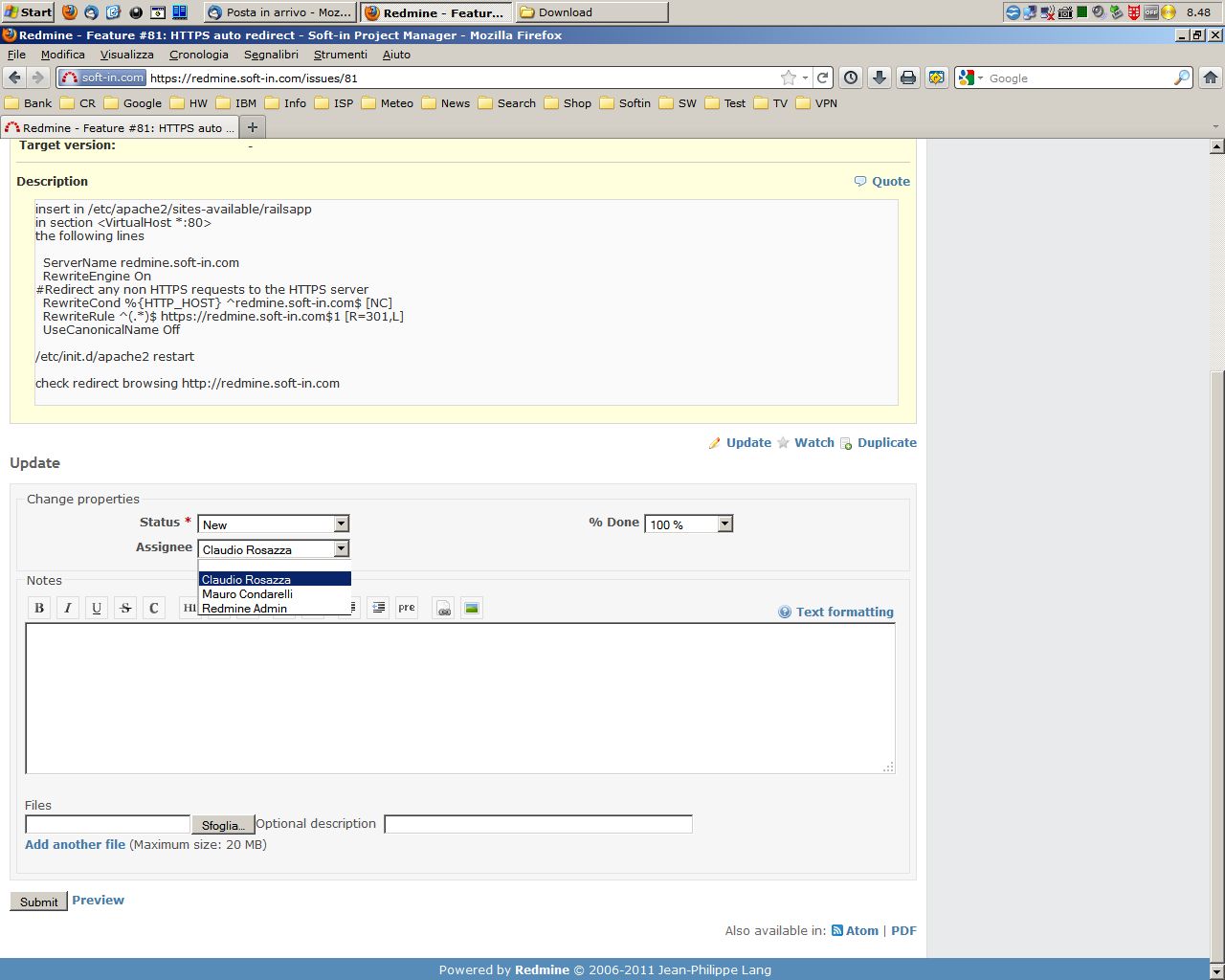
Task: Apply strikethrough formatting in Notes toolbar
Action: [125, 608]
